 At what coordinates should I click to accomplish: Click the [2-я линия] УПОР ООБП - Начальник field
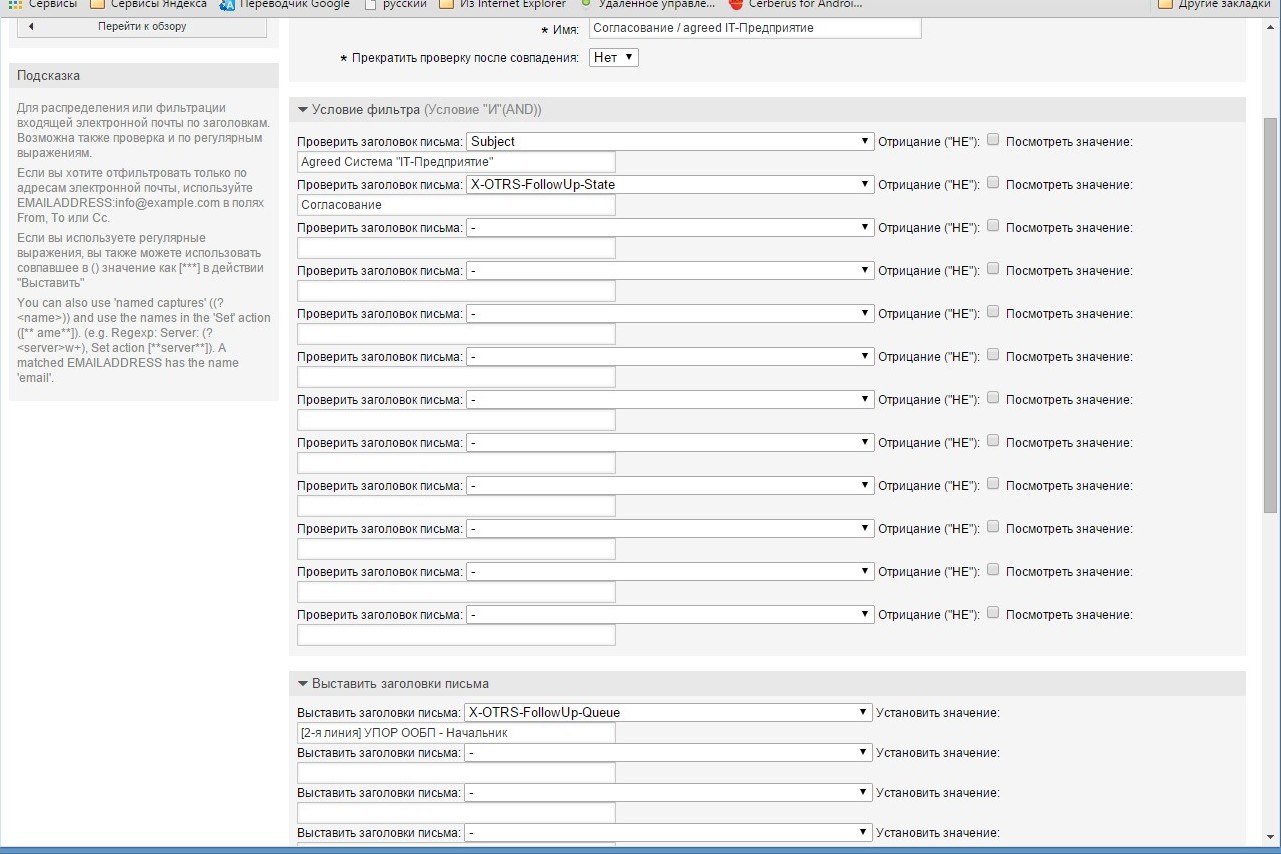point(456,733)
